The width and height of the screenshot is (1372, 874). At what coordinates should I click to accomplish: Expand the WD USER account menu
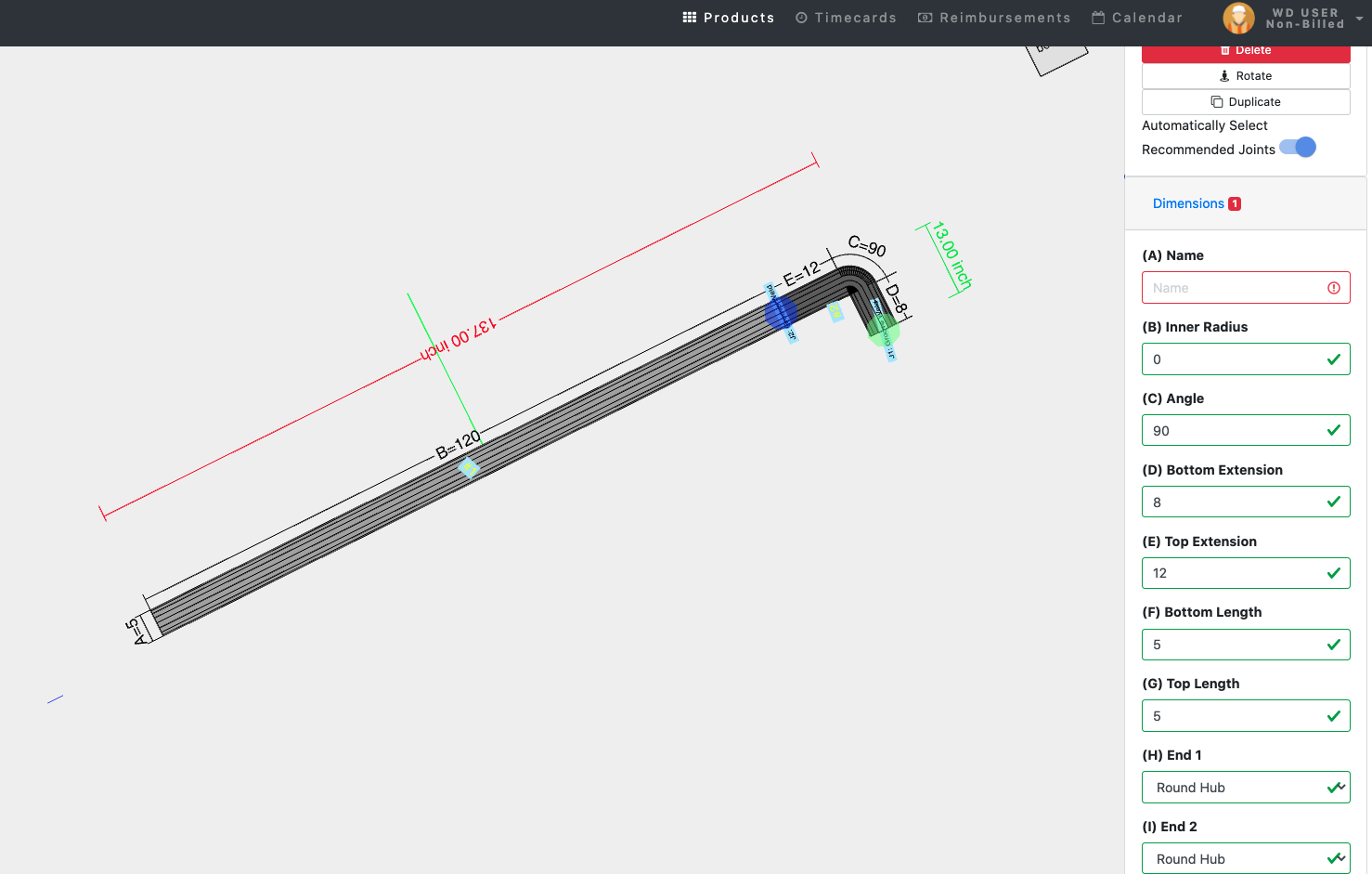(1358, 18)
